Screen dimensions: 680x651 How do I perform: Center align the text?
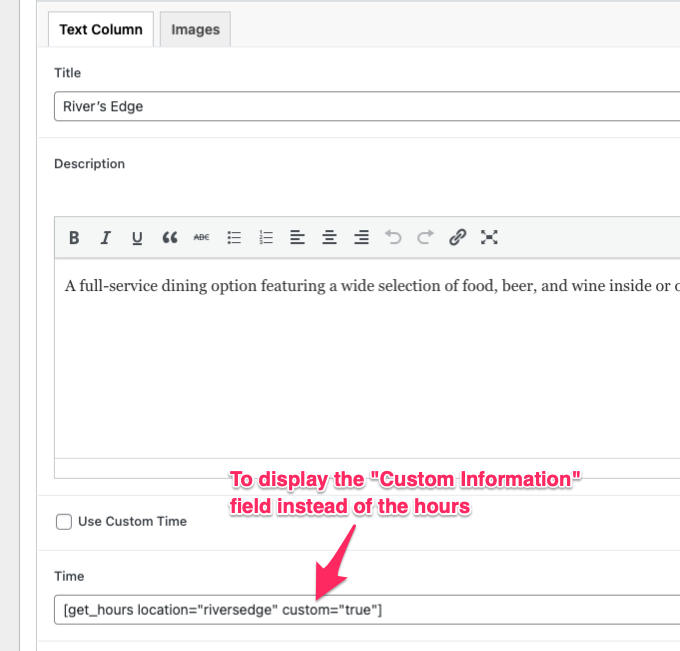[x=329, y=238]
